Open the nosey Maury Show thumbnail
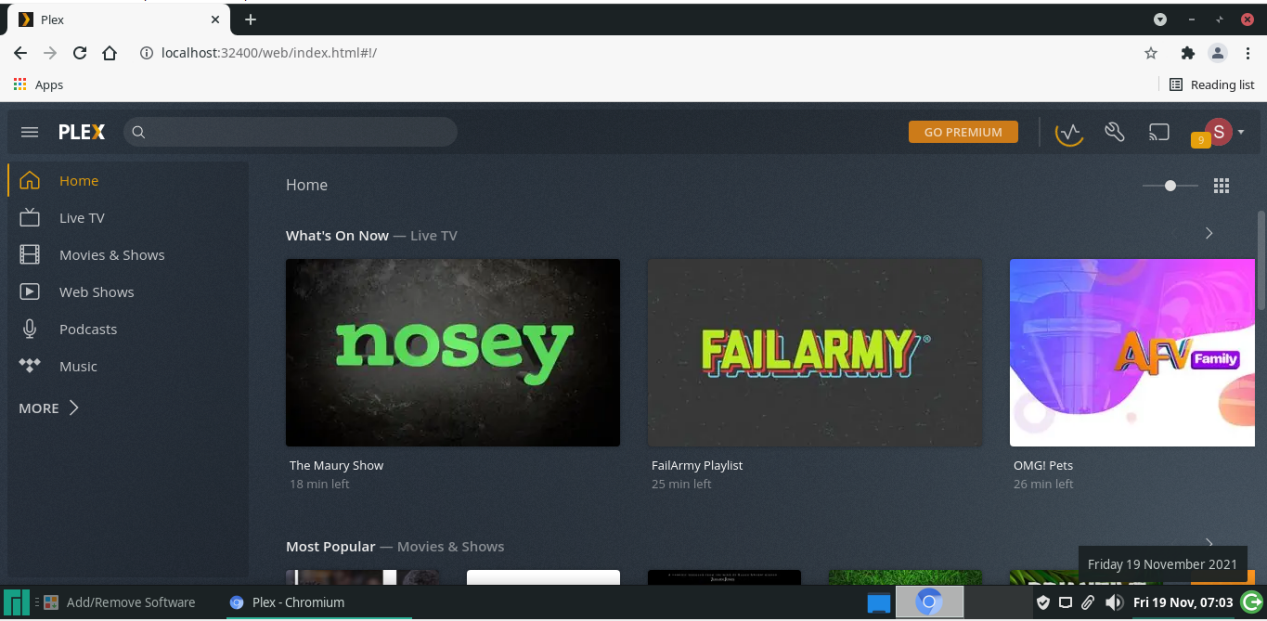The image size is (1267, 621). coord(453,352)
